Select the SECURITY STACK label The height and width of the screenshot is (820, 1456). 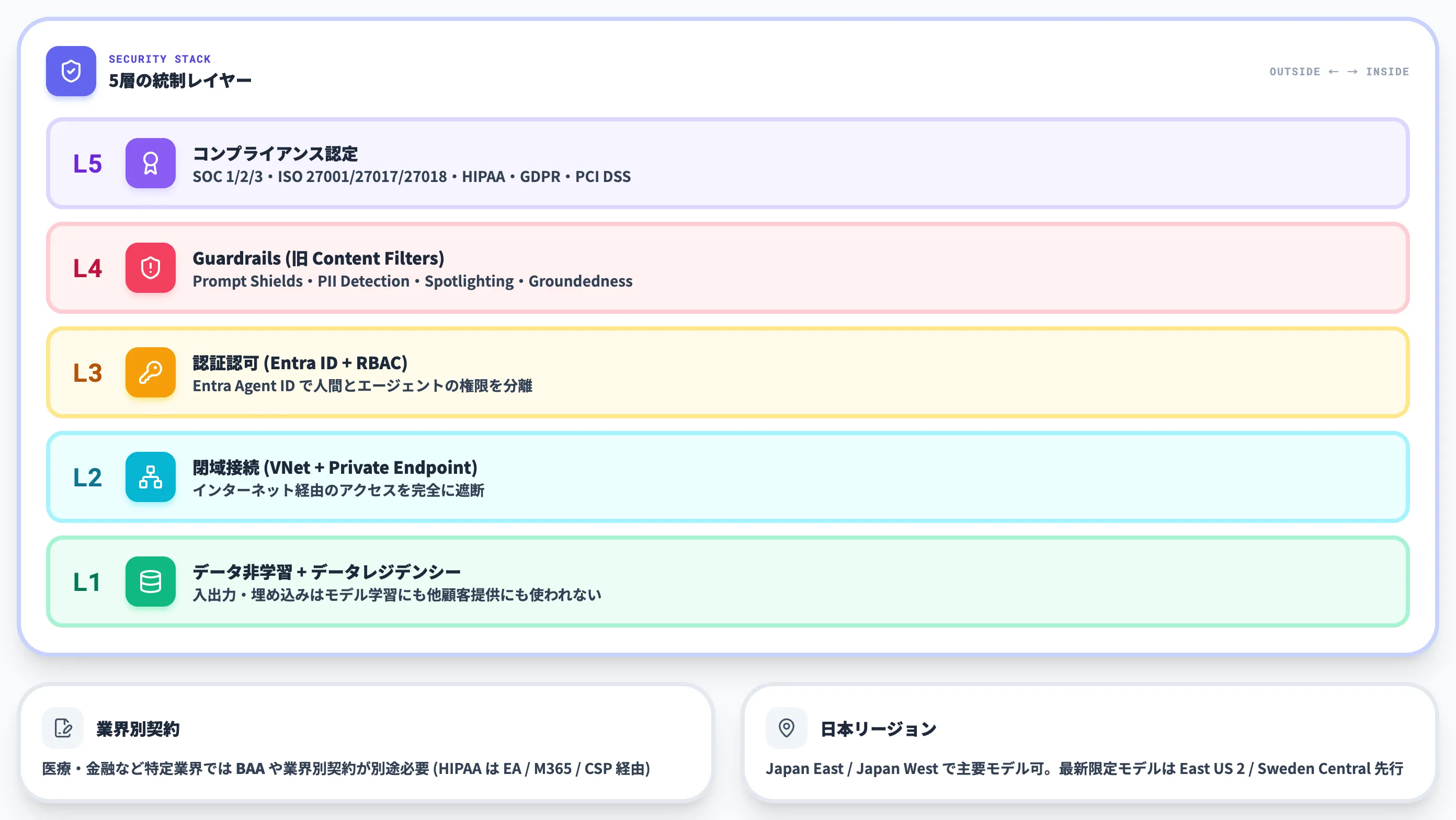click(x=160, y=59)
